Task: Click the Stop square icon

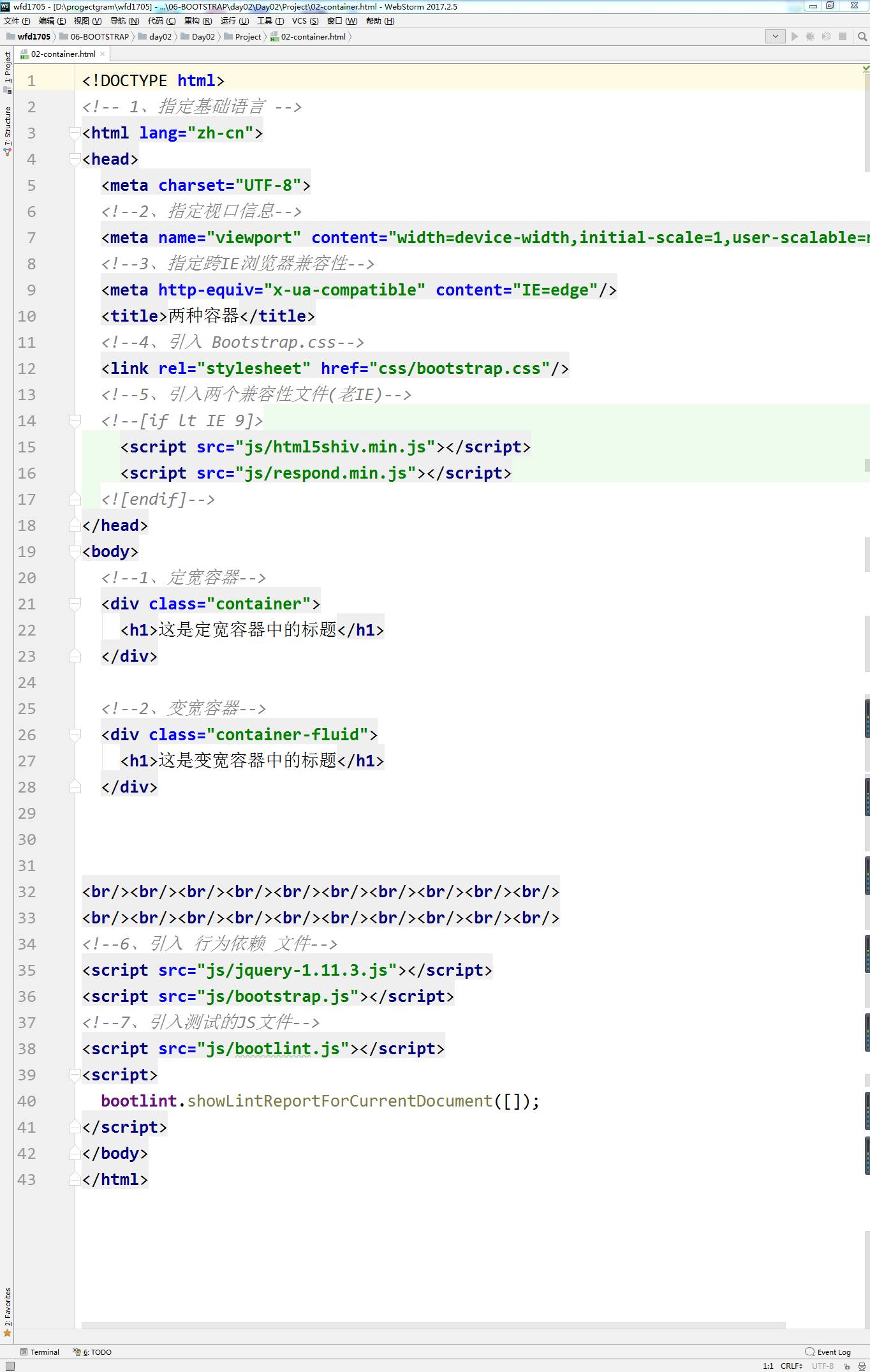Action: (843, 36)
